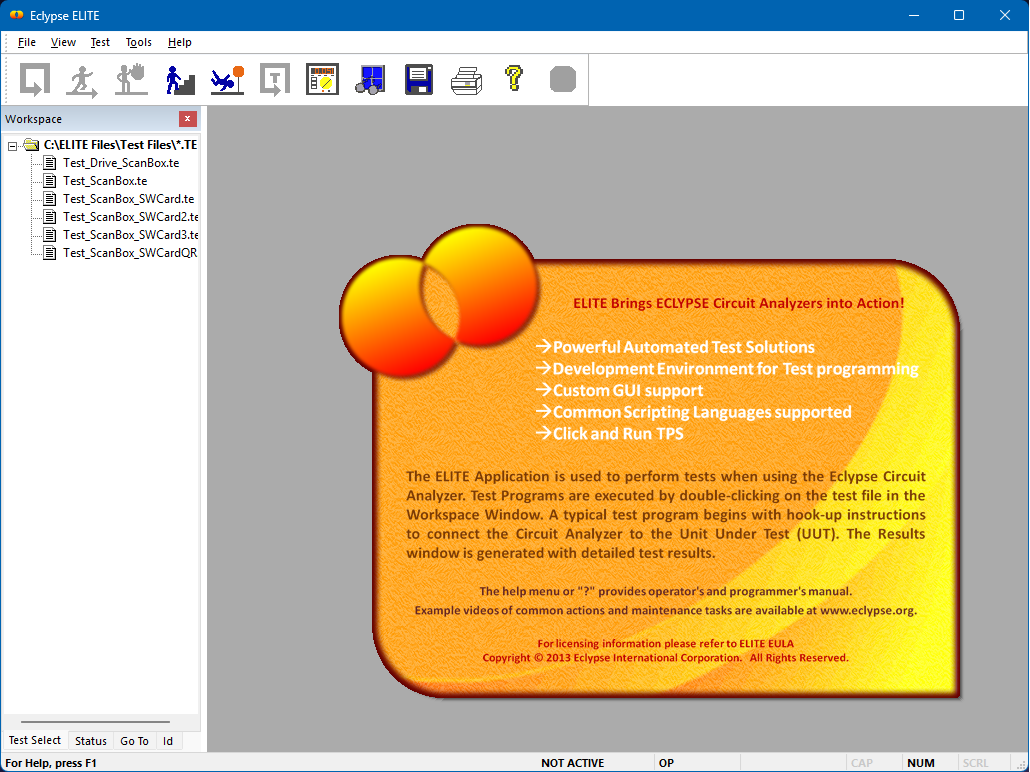Select Test_ScanBox_SWCard3.te file

tap(131, 235)
